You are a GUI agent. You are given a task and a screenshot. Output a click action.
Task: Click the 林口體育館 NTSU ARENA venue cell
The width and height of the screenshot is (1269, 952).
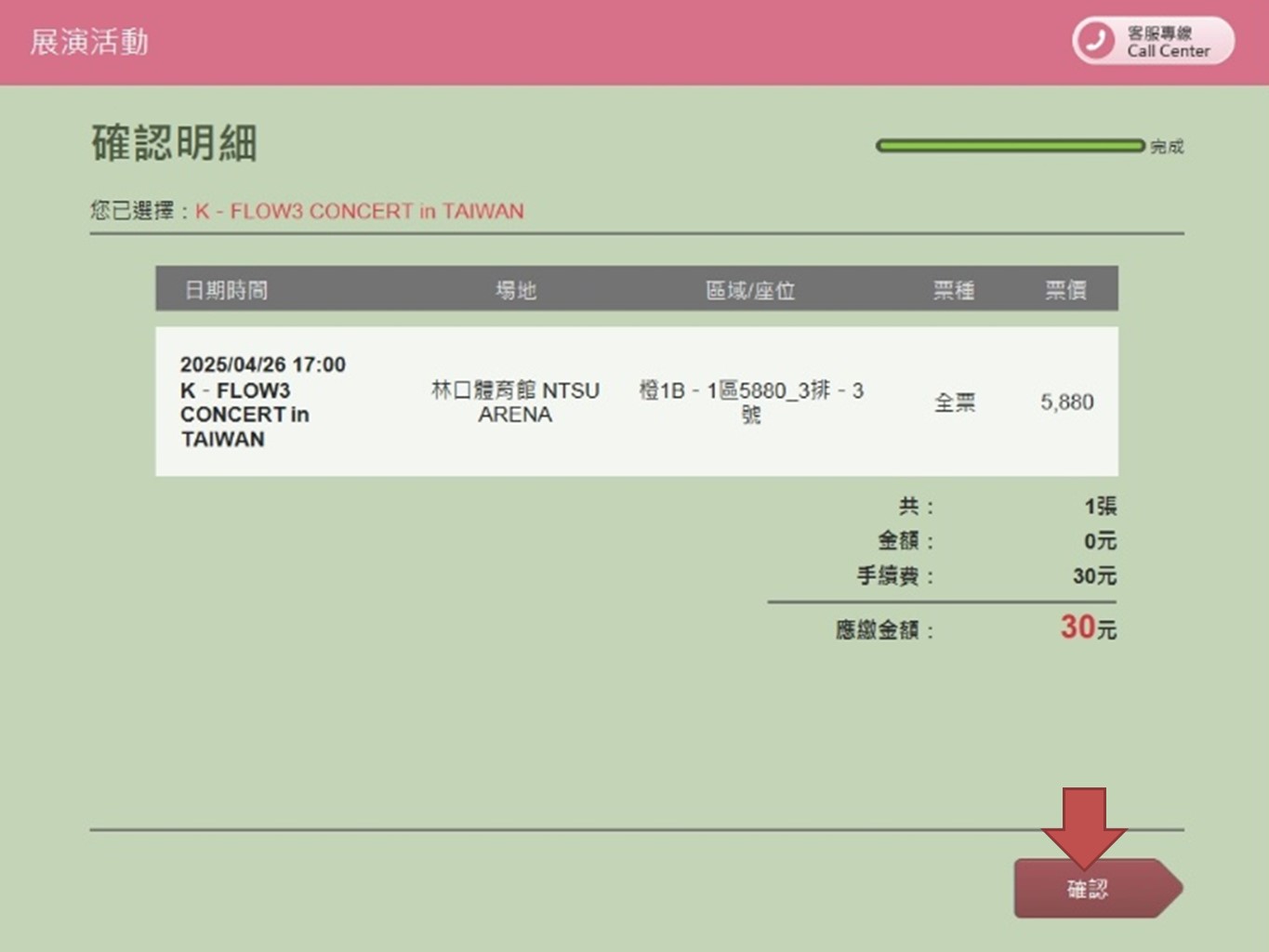516,402
